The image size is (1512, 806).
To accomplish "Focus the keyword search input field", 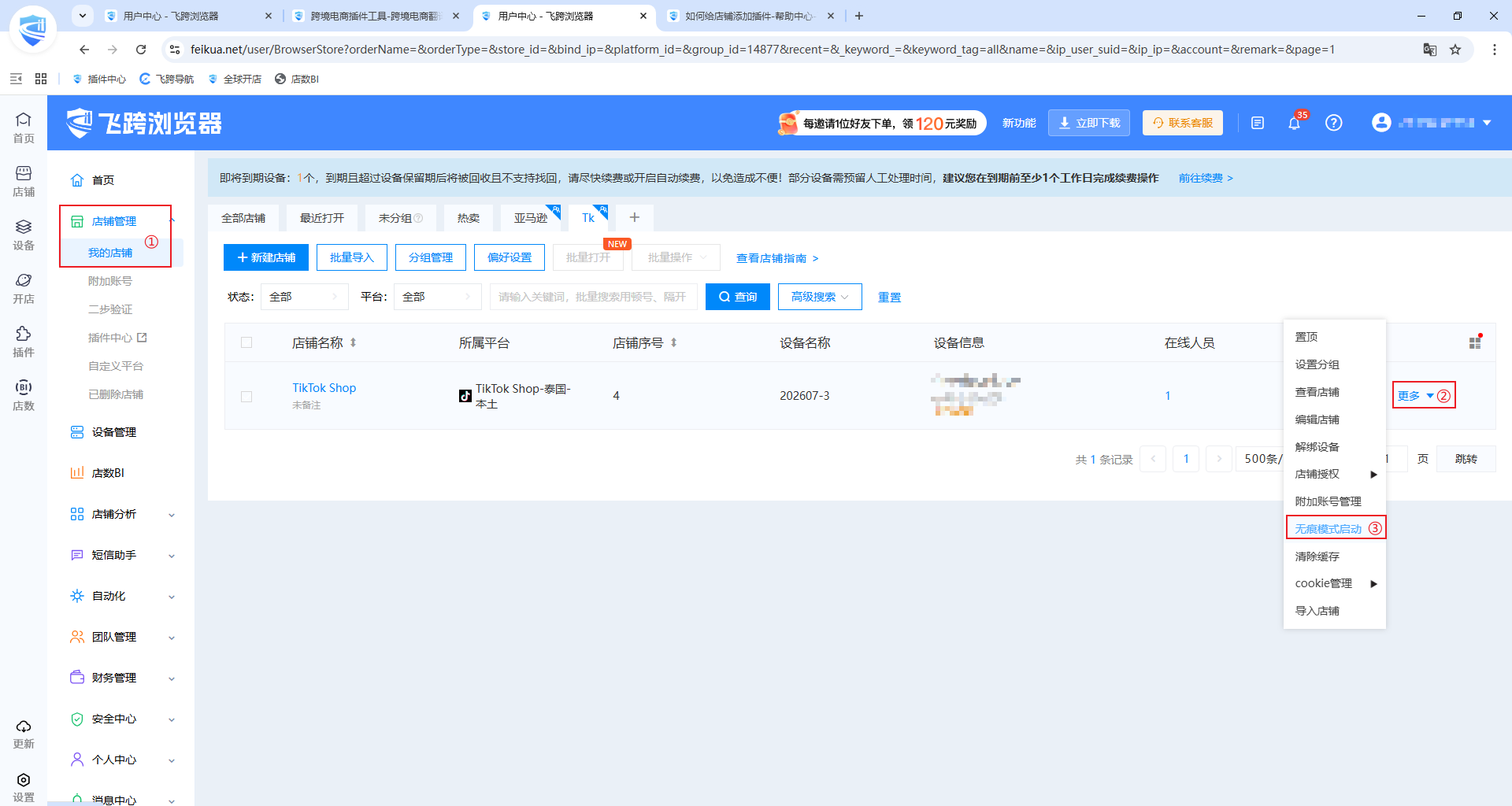I will (594, 297).
